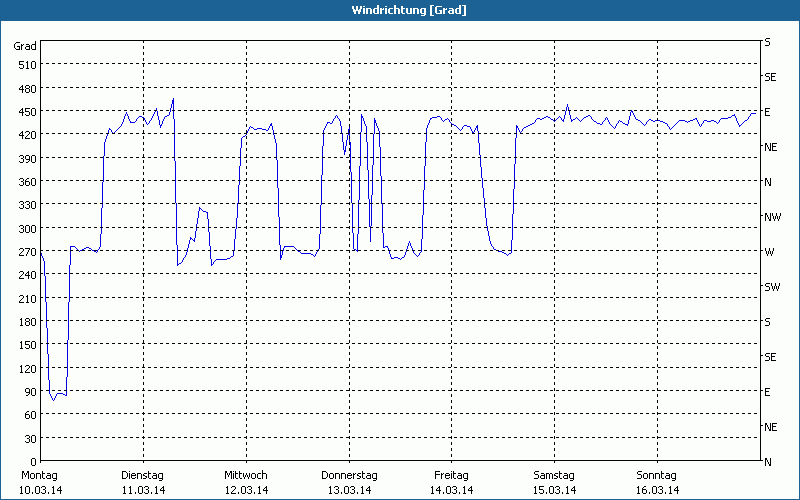Image resolution: width=800 pixels, height=500 pixels.
Task: Choose the Donnerstag day label
Action: click(349, 475)
